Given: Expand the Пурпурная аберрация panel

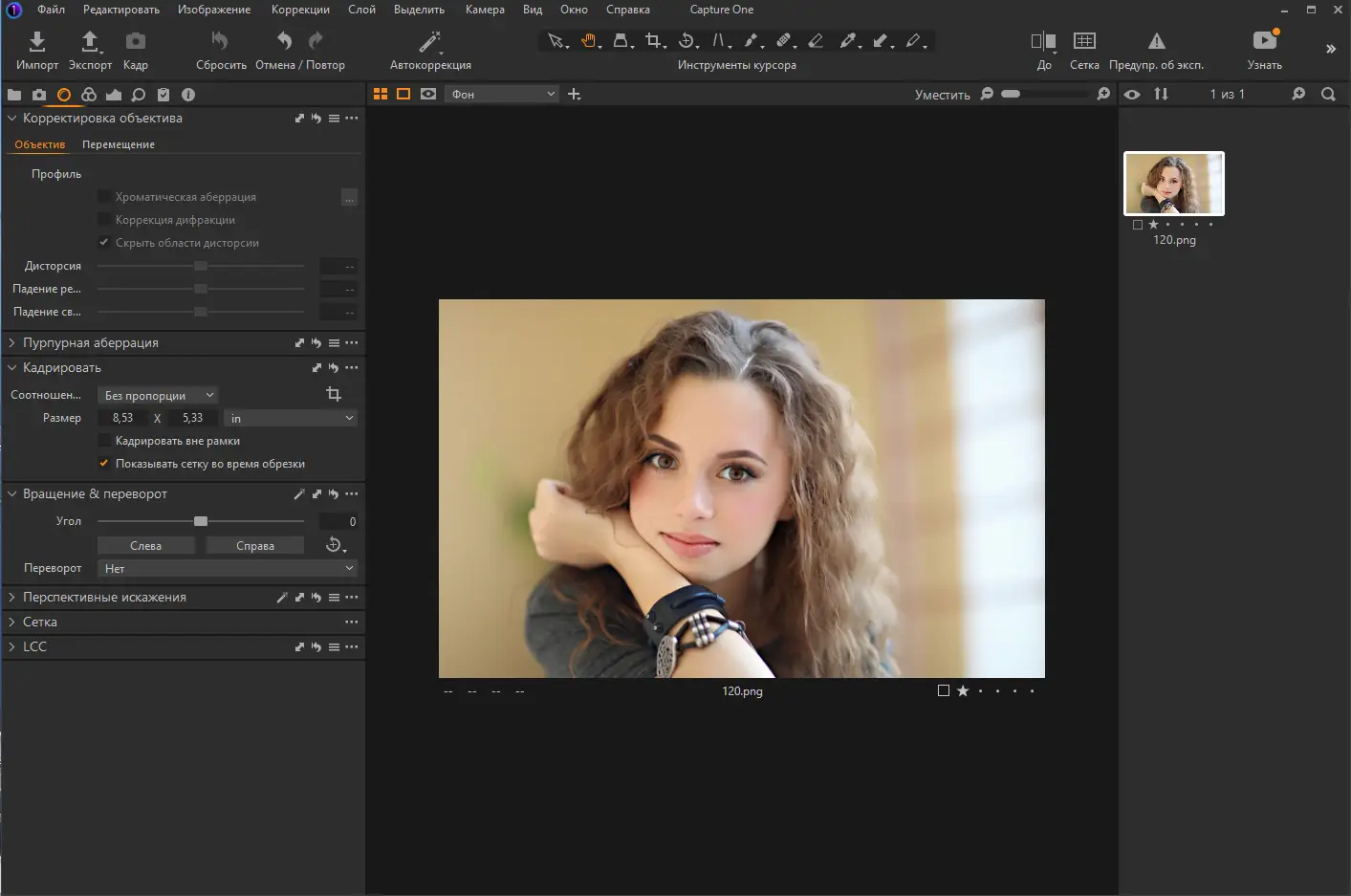Looking at the screenshot, I should pos(91,342).
